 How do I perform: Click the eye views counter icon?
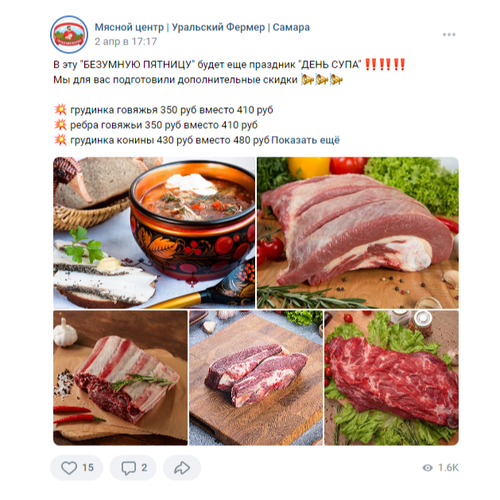tap(427, 468)
